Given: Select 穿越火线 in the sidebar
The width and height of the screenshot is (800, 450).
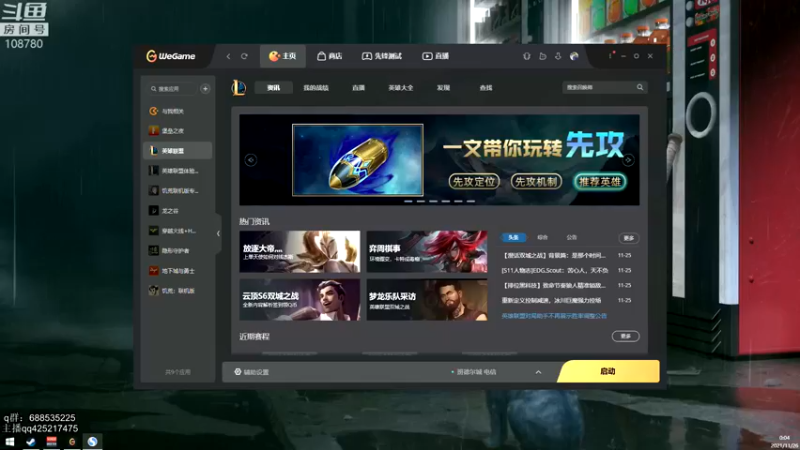Looking at the screenshot, I should tap(178, 231).
